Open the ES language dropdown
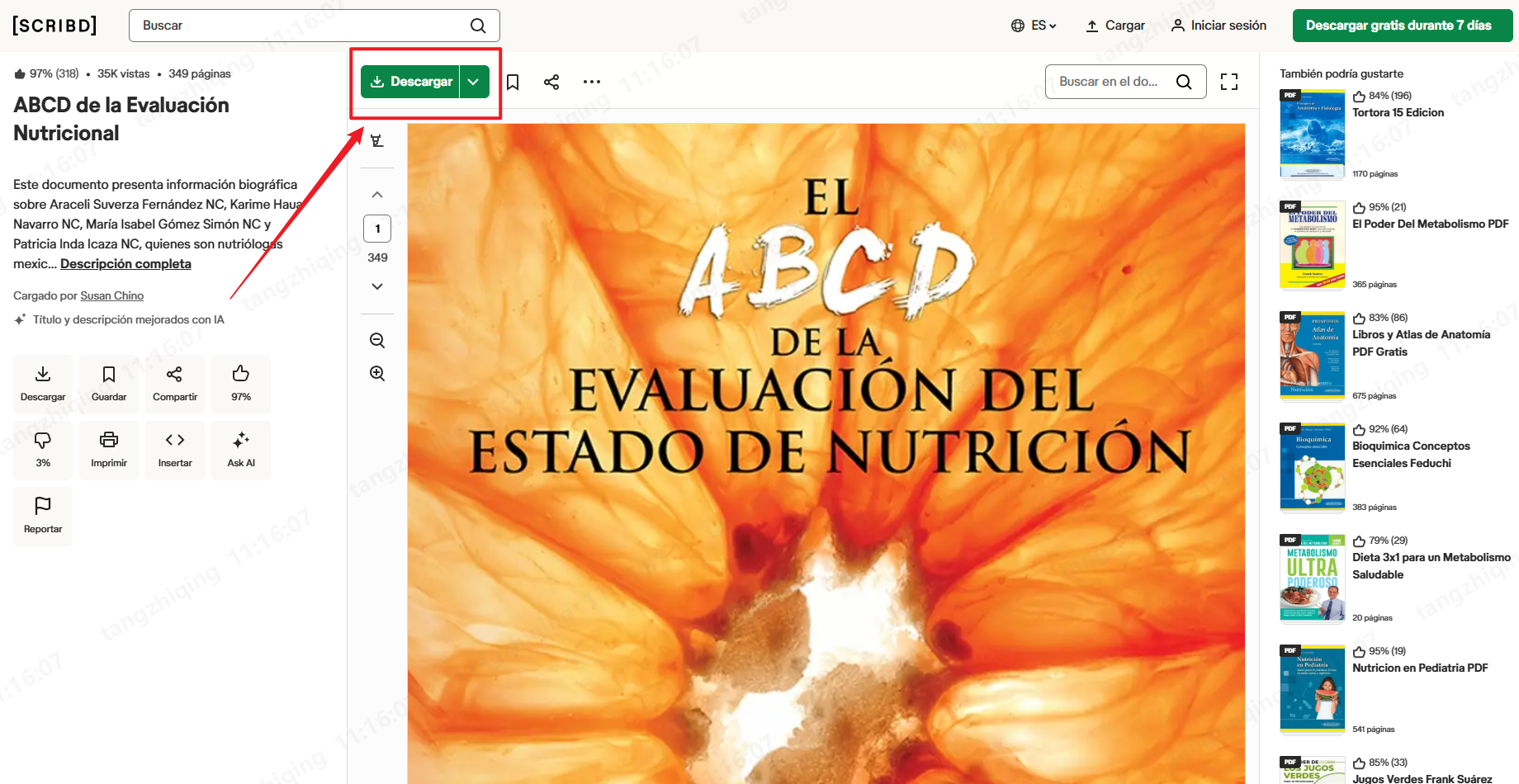Screen dimensions: 1519x784 1034,26
